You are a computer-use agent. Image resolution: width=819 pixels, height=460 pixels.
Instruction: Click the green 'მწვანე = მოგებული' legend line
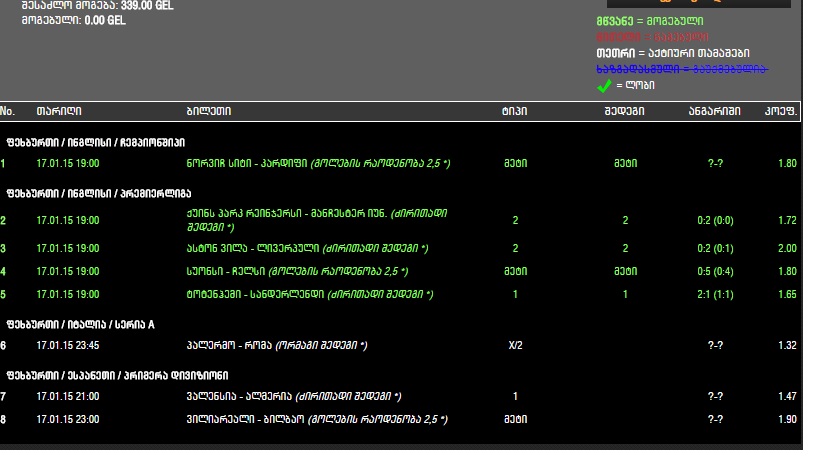point(650,21)
